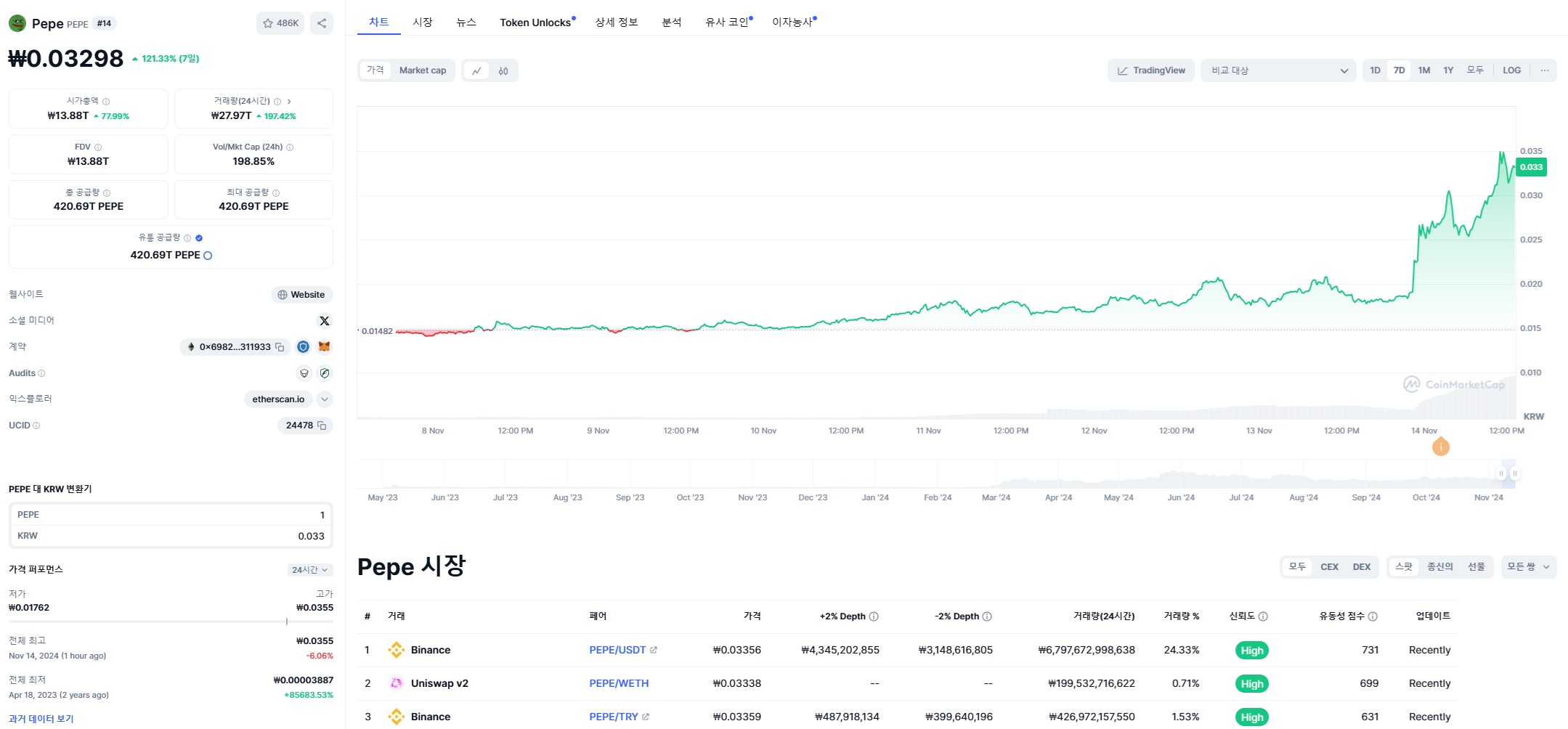Viewport: 1568px width, 729px height.
Task: Open the 비교 대상 compare dropdown
Action: click(x=1278, y=70)
